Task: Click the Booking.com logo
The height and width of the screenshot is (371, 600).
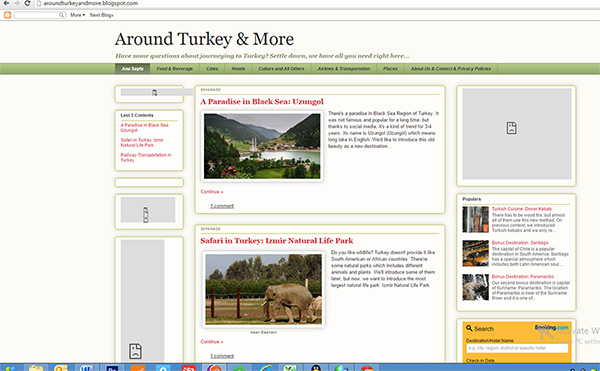Action: tap(551, 327)
